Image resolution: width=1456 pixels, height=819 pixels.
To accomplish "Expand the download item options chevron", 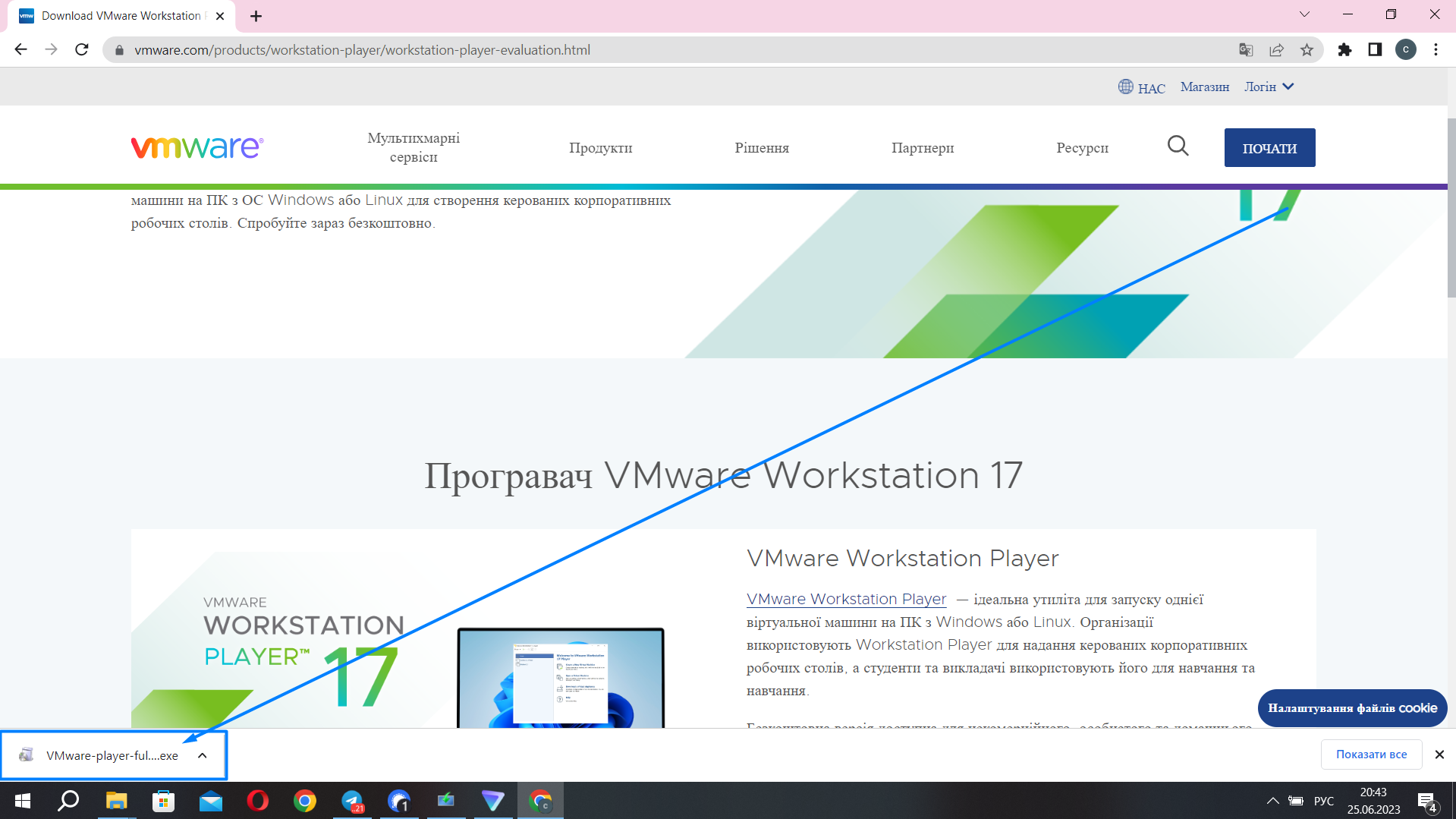I will pos(202,755).
